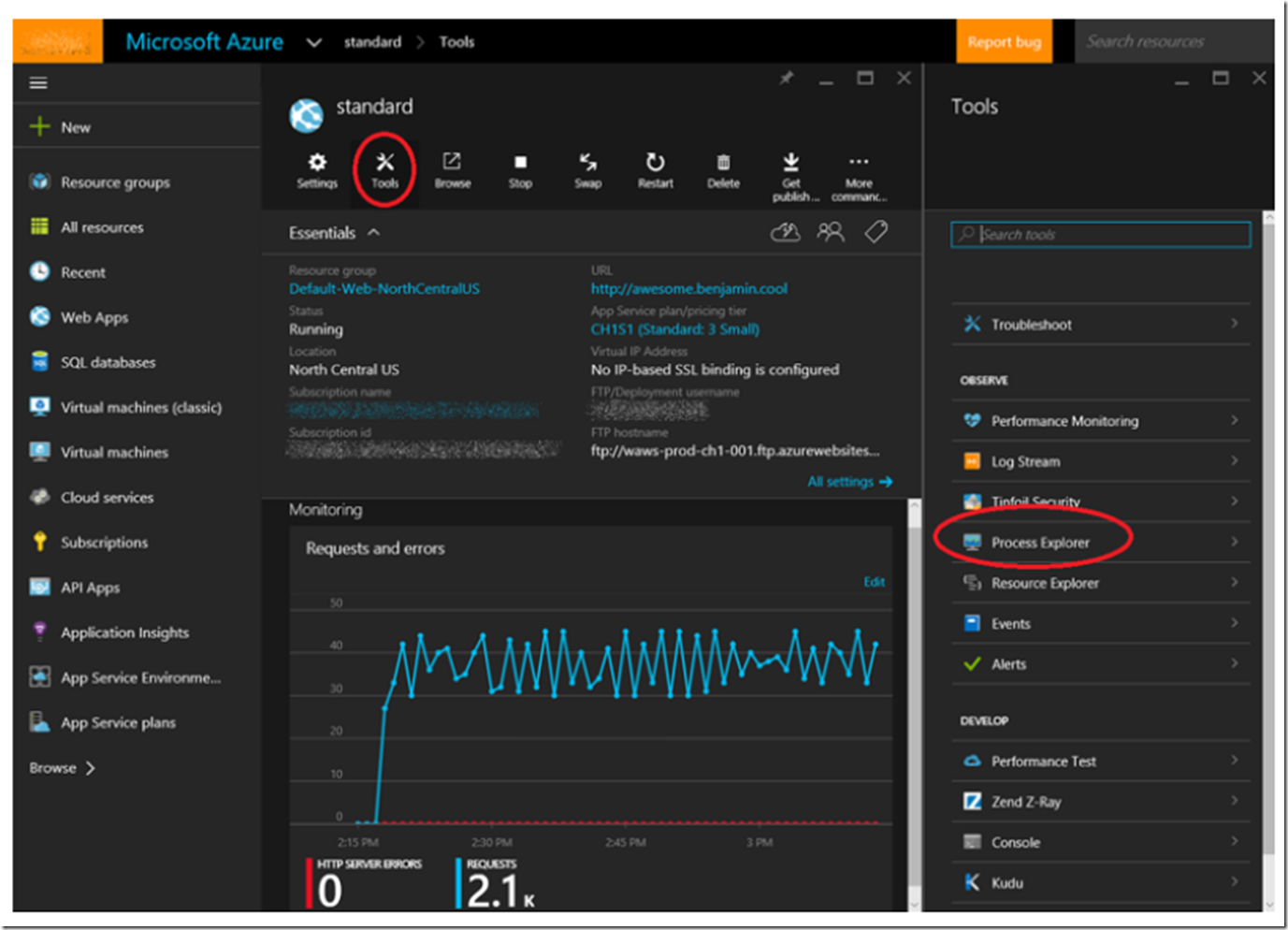Viewport: 1288px width, 930px height.
Task: Pin the standard blade
Action: pyautogui.click(x=787, y=78)
